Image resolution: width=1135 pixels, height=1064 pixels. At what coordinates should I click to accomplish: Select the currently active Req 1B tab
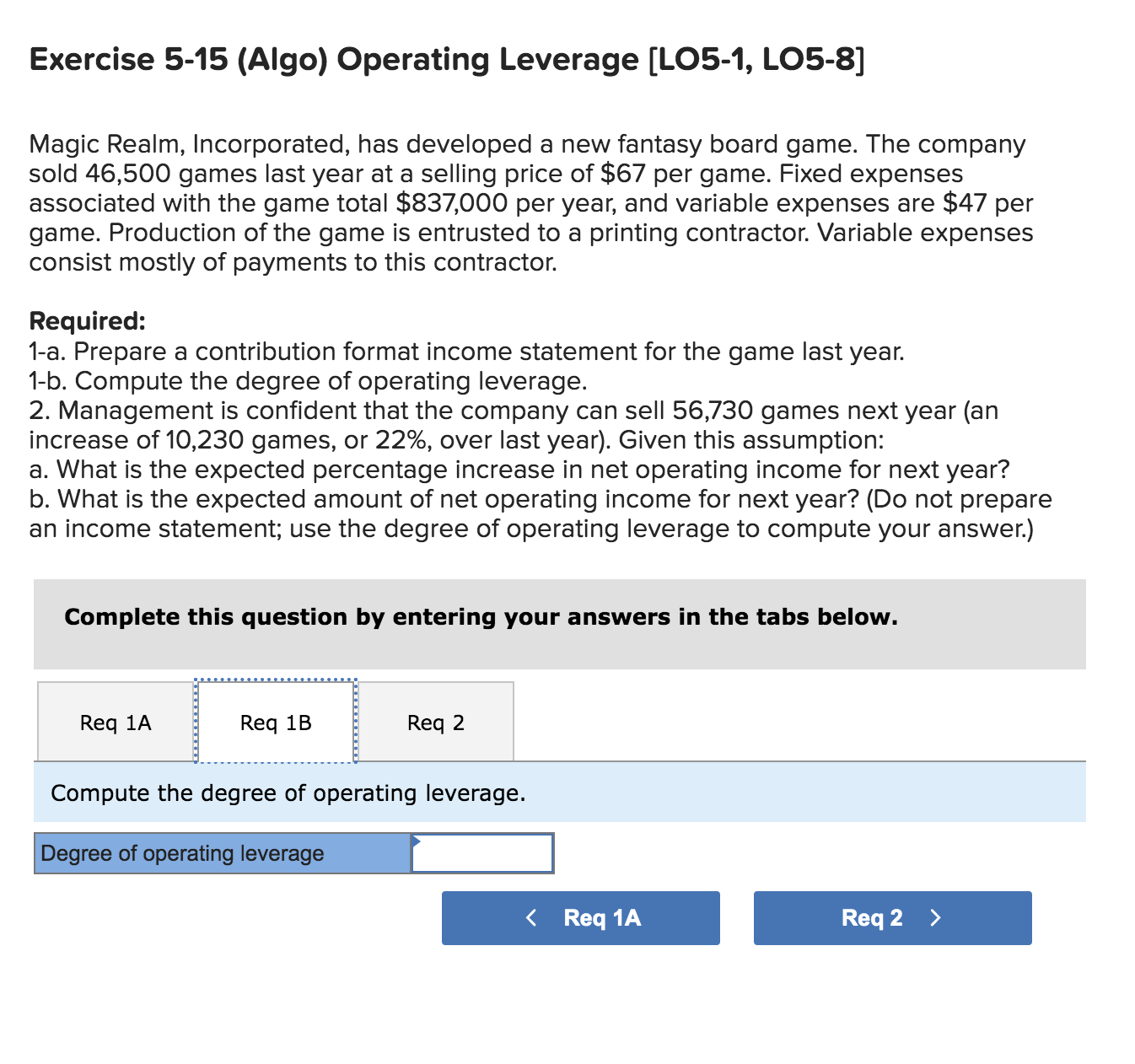pyautogui.click(x=275, y=722)
